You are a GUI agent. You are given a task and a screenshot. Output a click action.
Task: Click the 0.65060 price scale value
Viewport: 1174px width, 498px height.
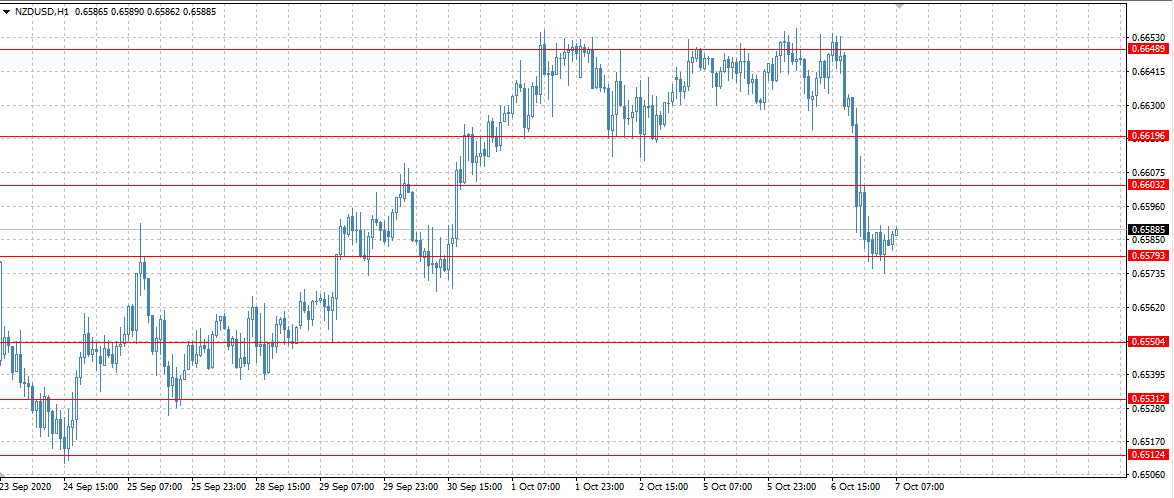tap(1148, 476)
